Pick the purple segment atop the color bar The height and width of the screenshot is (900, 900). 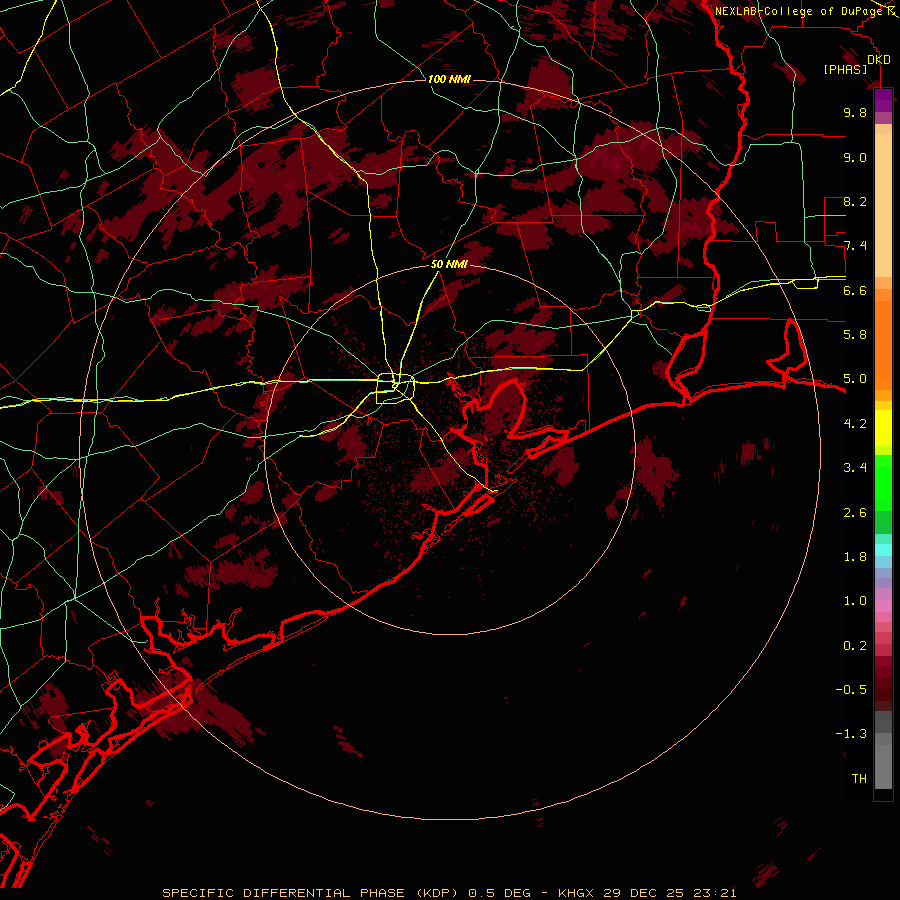click(x=883, y=100)
